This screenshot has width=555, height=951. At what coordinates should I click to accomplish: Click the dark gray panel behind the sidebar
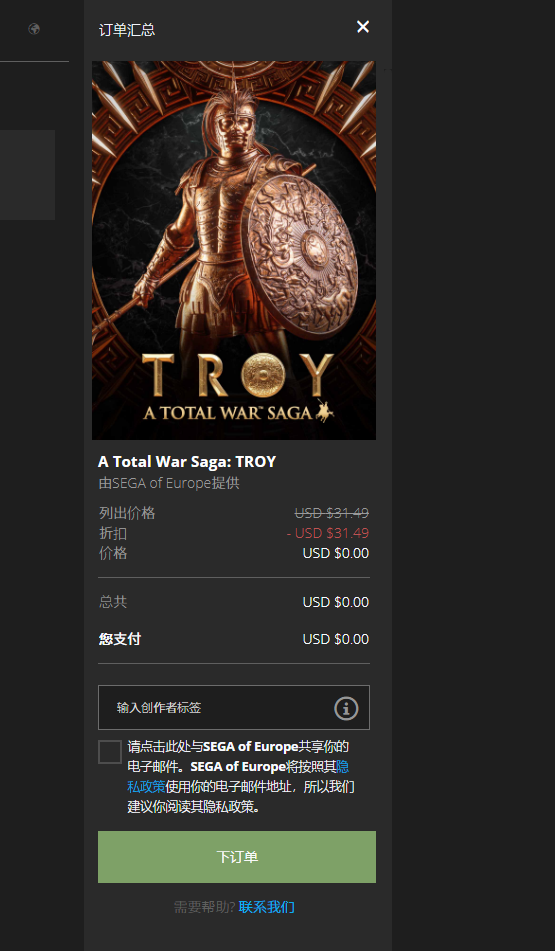tap(27, 175)
